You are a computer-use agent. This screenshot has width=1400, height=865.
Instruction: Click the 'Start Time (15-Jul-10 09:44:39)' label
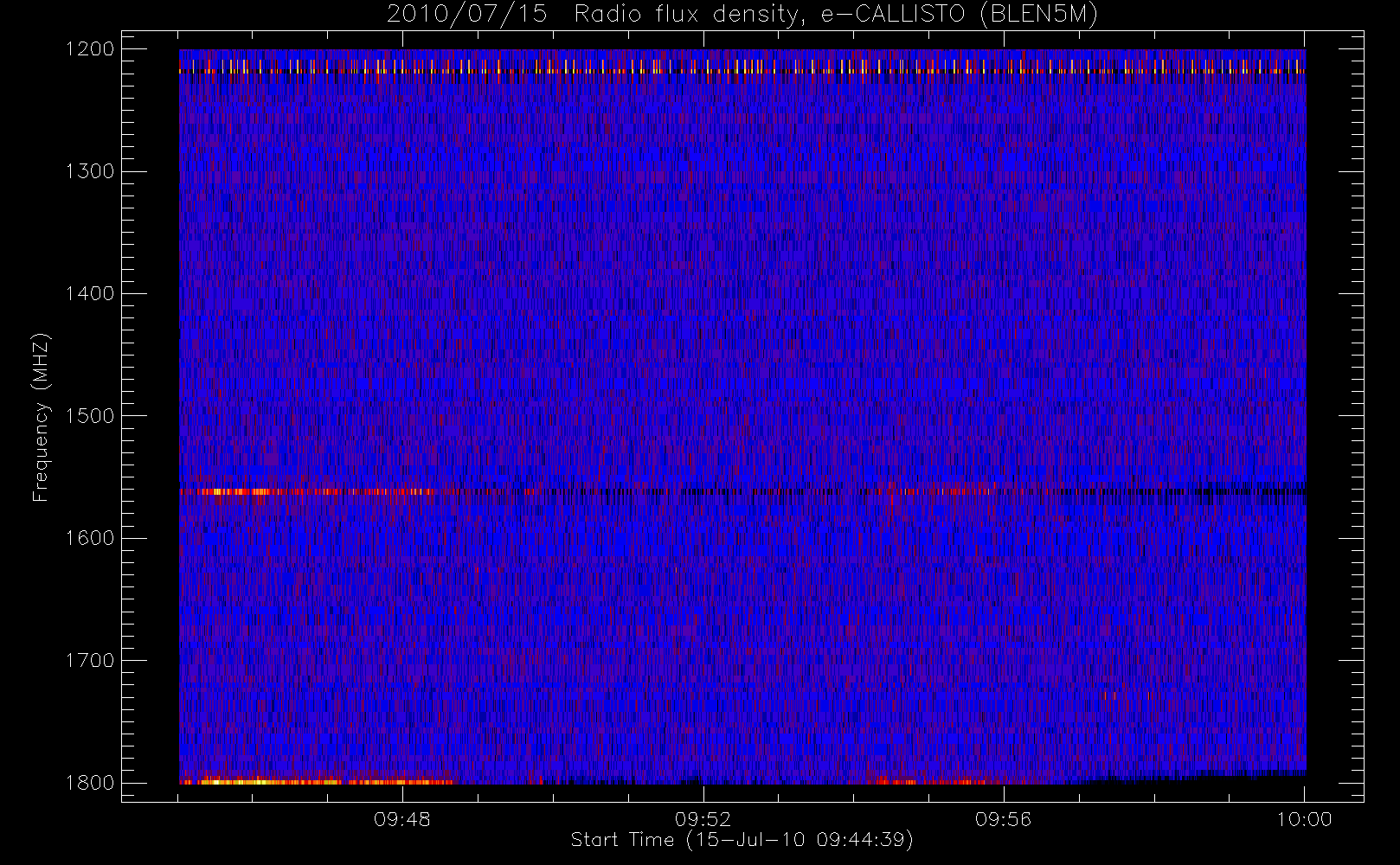[742, 840]
